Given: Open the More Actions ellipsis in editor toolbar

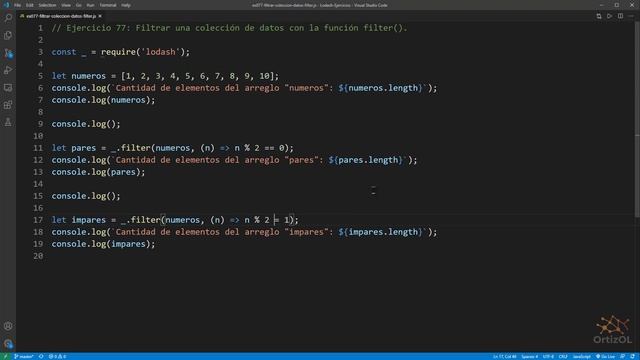Looking at the screenshot, I should [631, 16].
